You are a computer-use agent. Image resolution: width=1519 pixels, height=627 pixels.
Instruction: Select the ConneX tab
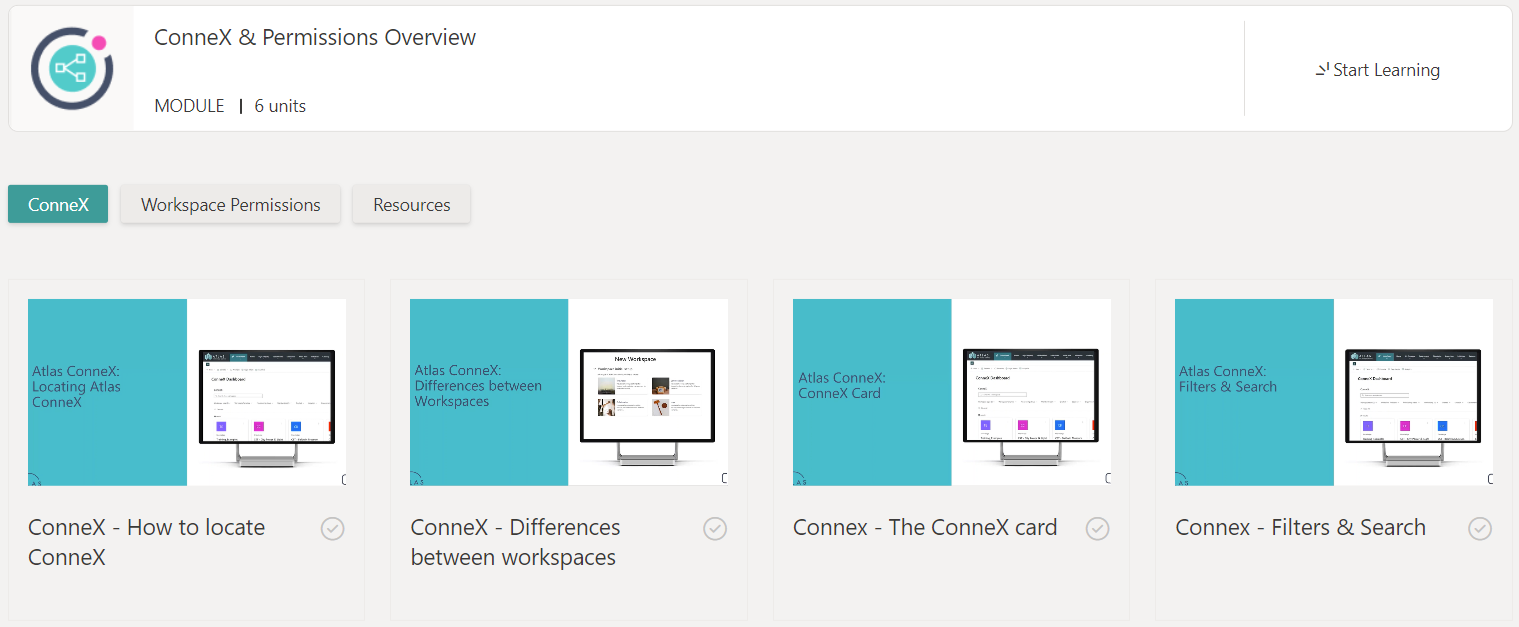pyautogui.click(x=58, y=204)
